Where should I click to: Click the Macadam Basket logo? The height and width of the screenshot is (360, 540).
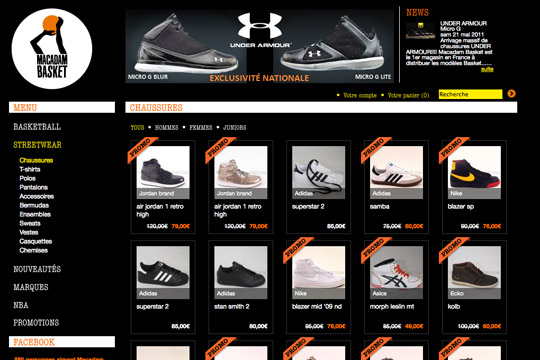(52, 49)
